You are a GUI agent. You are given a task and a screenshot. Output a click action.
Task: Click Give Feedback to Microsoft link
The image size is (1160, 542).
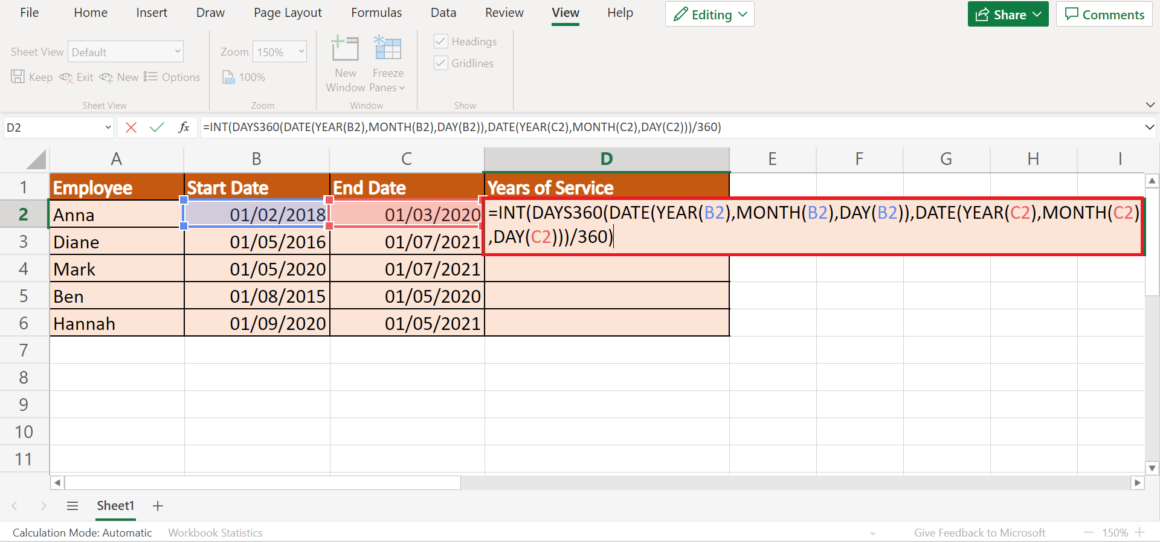click(x=979, y=533)
